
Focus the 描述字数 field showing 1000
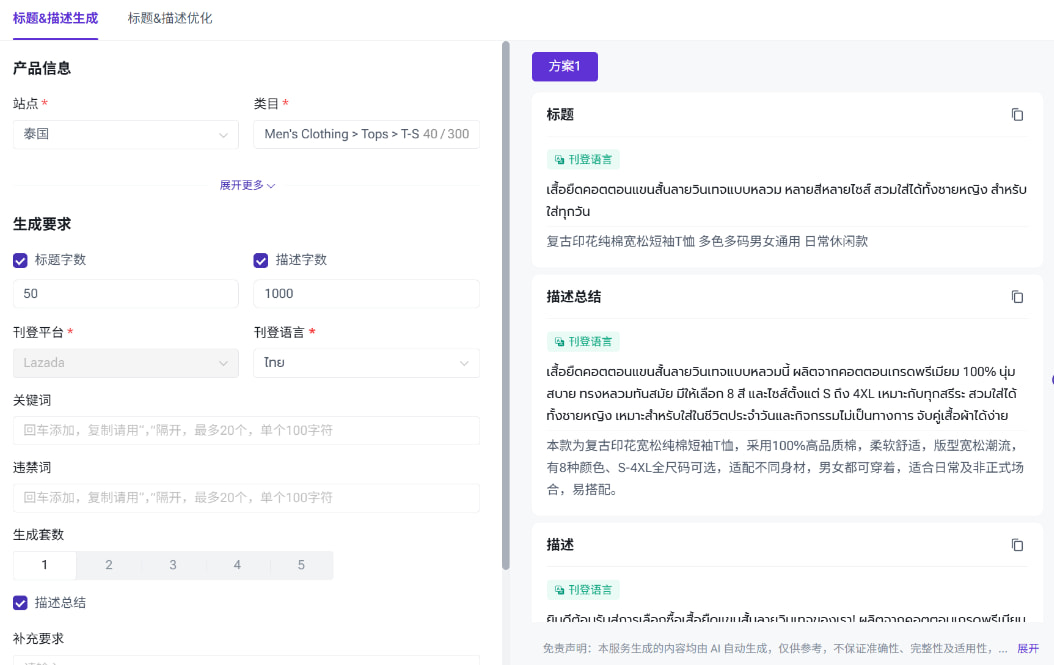[366, 294]
